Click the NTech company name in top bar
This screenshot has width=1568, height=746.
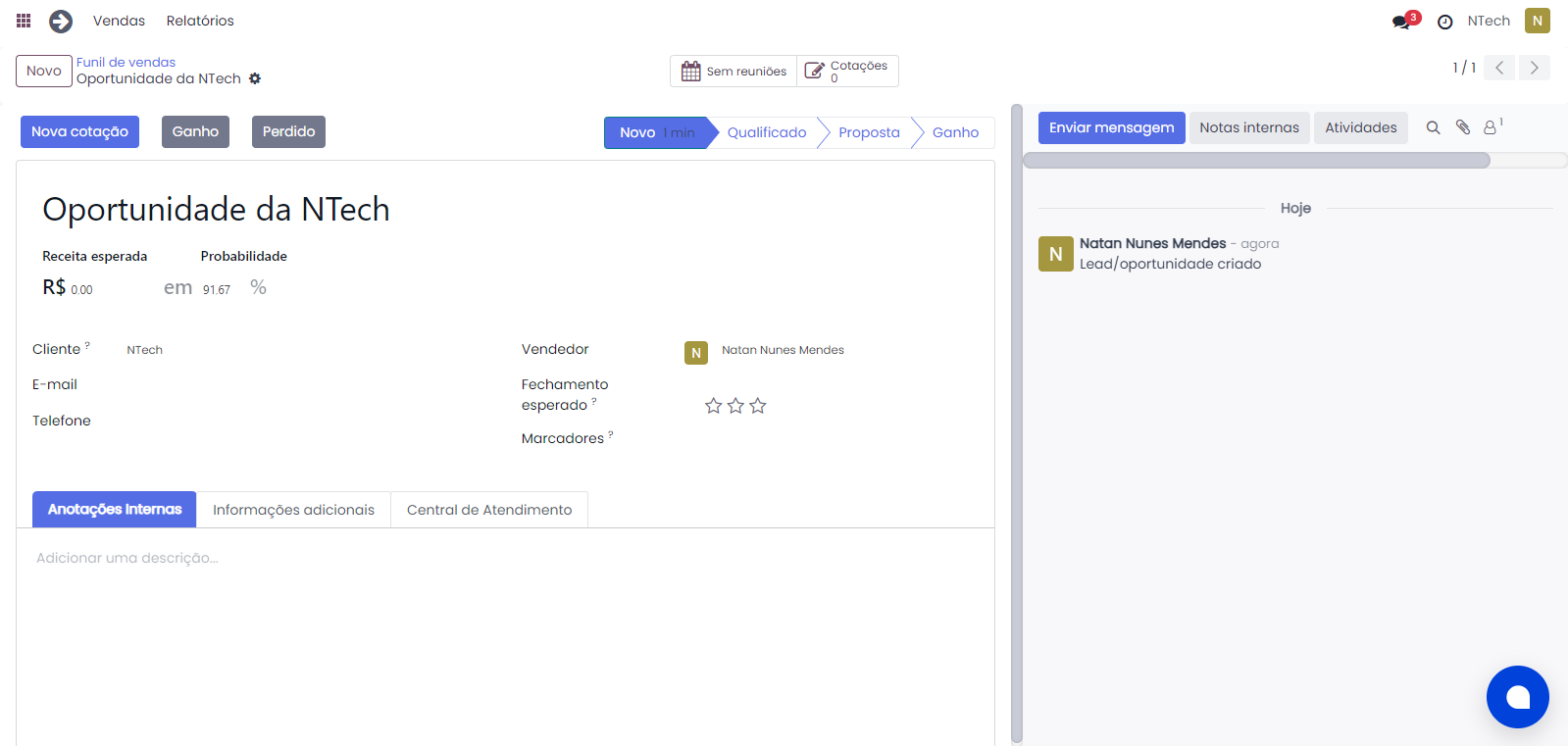(x=1489, y=21)
